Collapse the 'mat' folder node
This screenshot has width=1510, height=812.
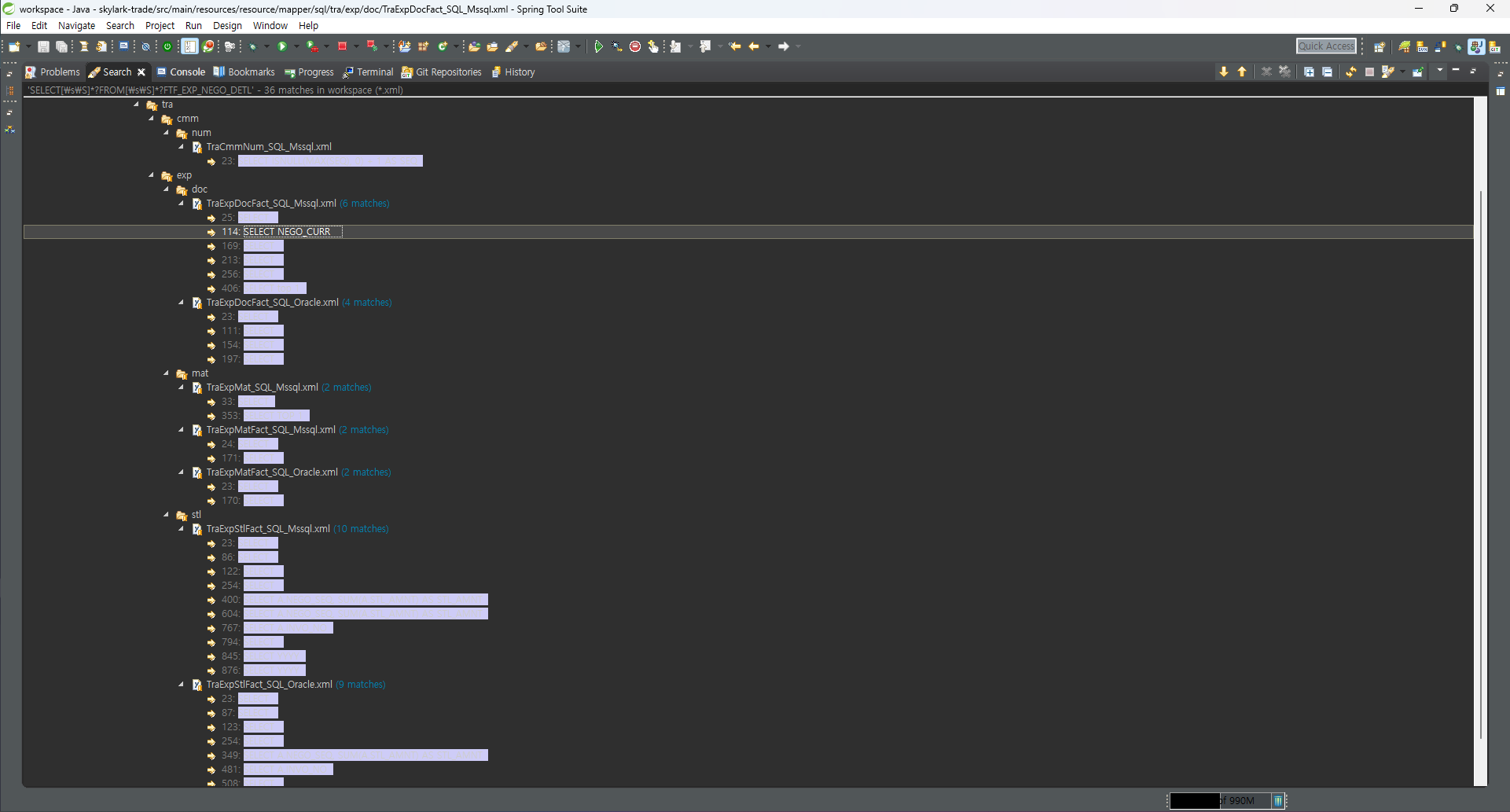point(167,373)
